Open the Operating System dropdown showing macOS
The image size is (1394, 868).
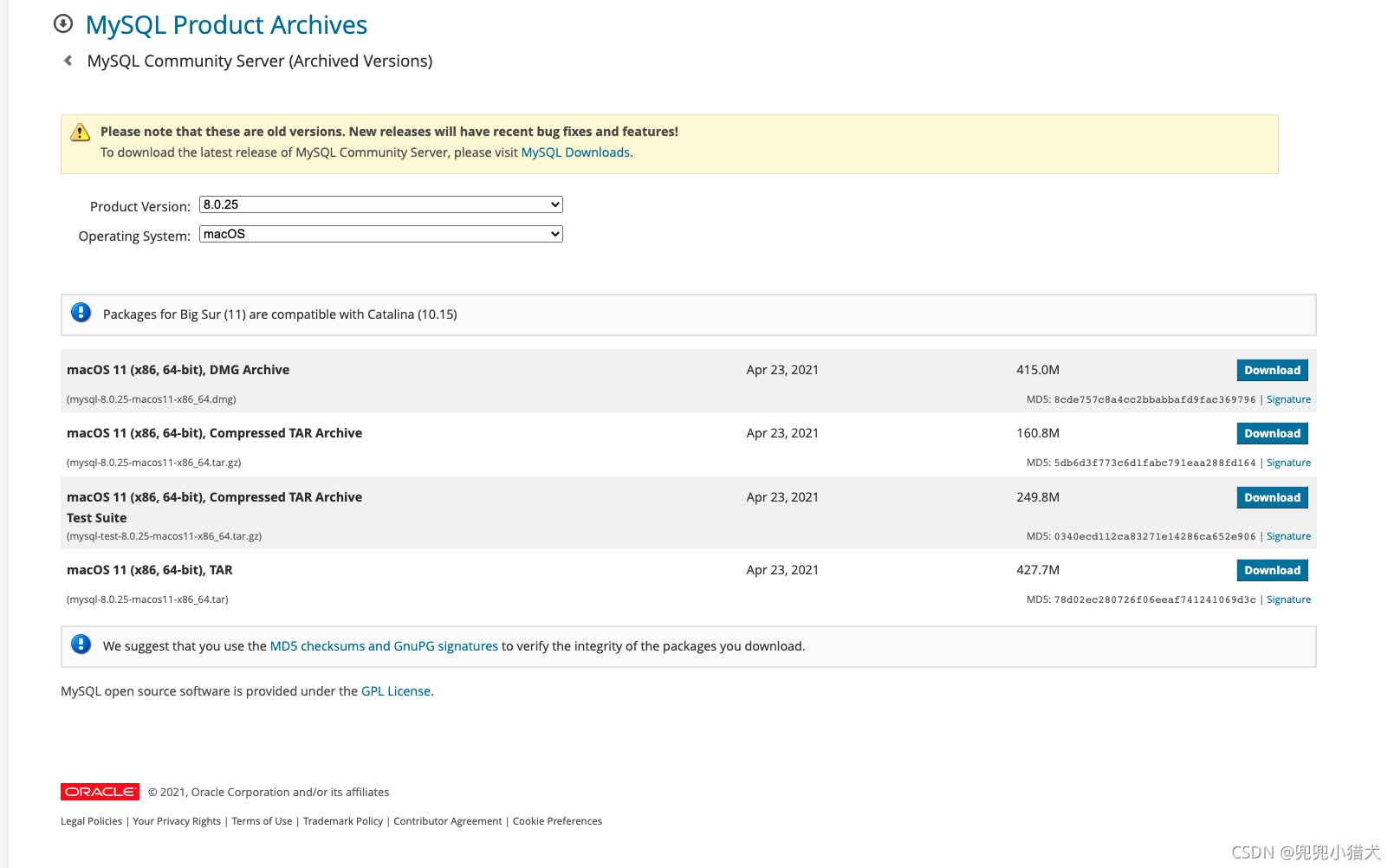click(381, 234)
